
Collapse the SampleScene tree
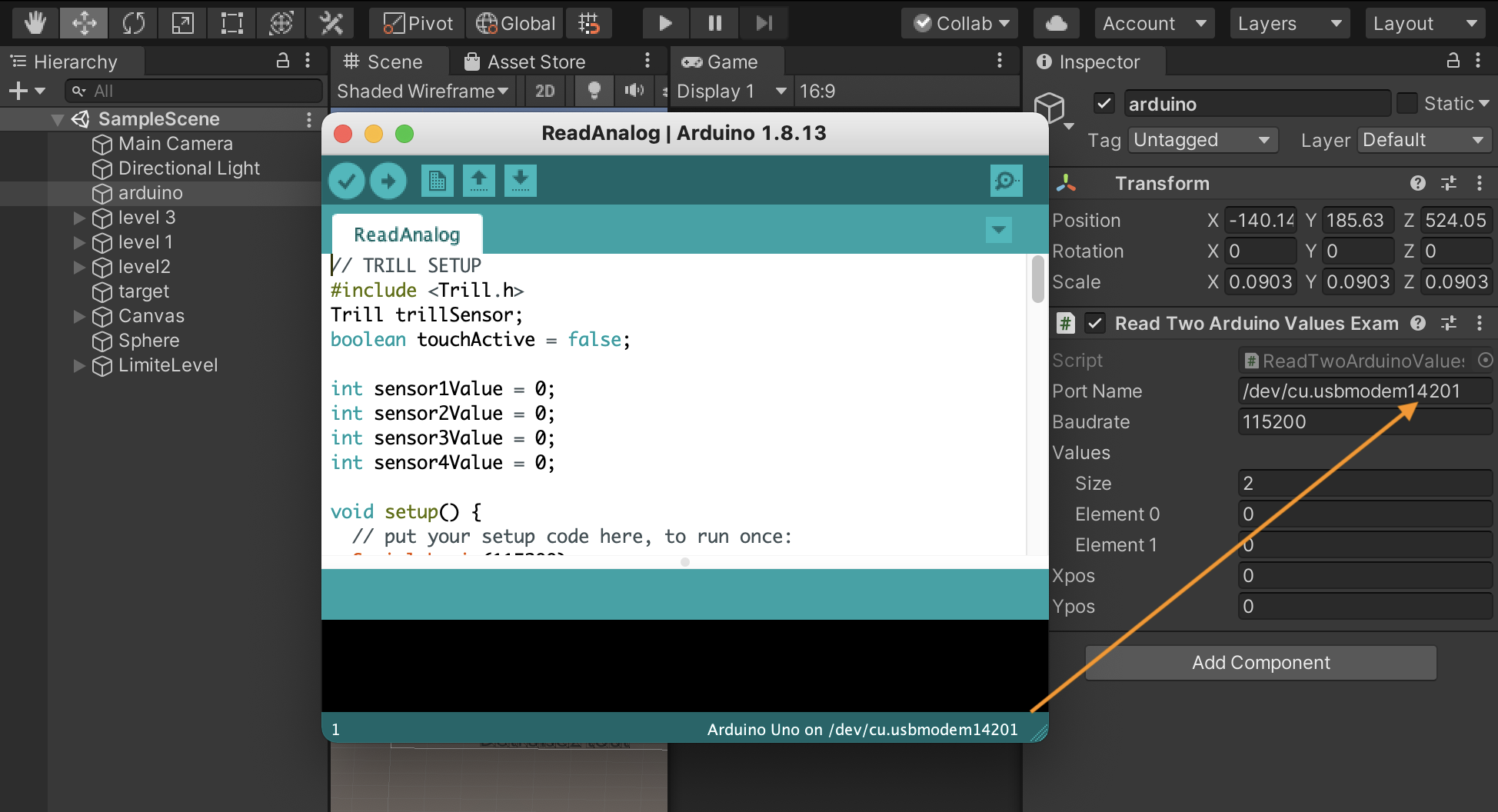click(x=57, y=119)
